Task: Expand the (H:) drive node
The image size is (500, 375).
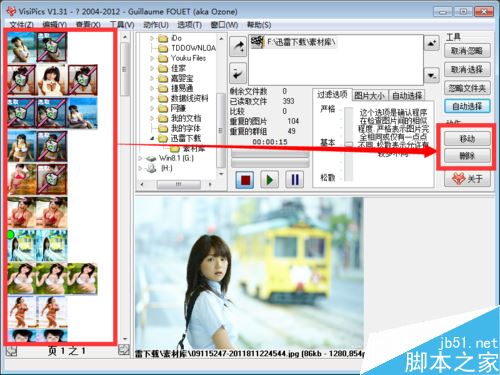Action: pyautogui.click(x=140, y=168)
